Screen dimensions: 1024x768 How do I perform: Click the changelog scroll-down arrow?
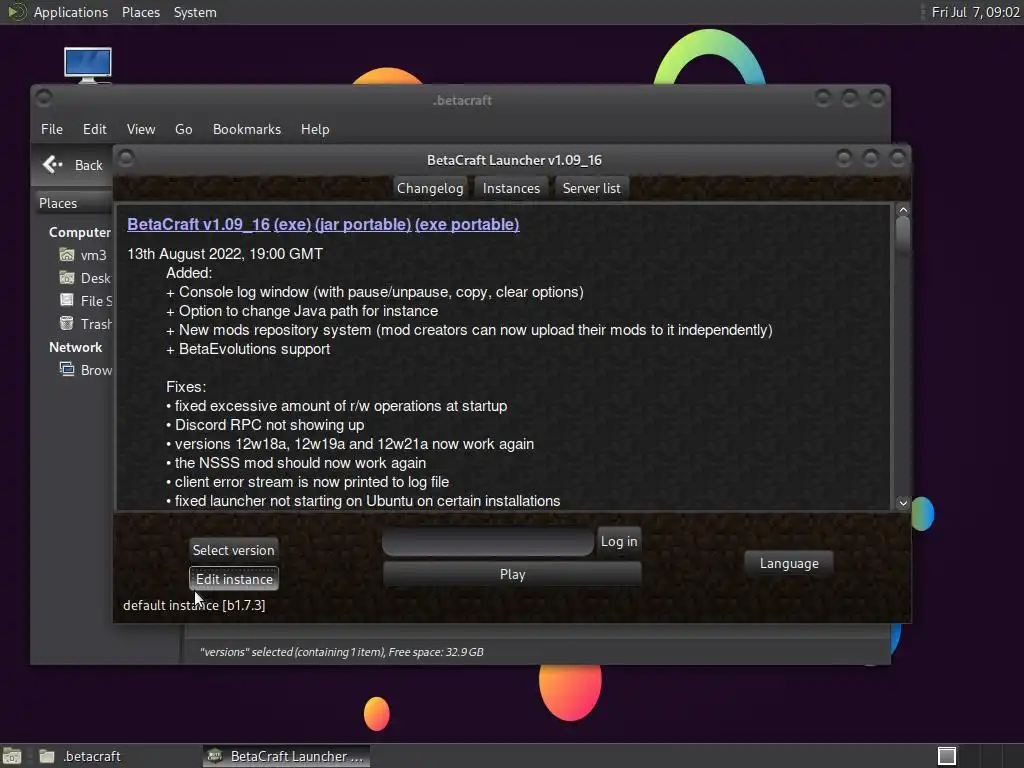point(903,503)
